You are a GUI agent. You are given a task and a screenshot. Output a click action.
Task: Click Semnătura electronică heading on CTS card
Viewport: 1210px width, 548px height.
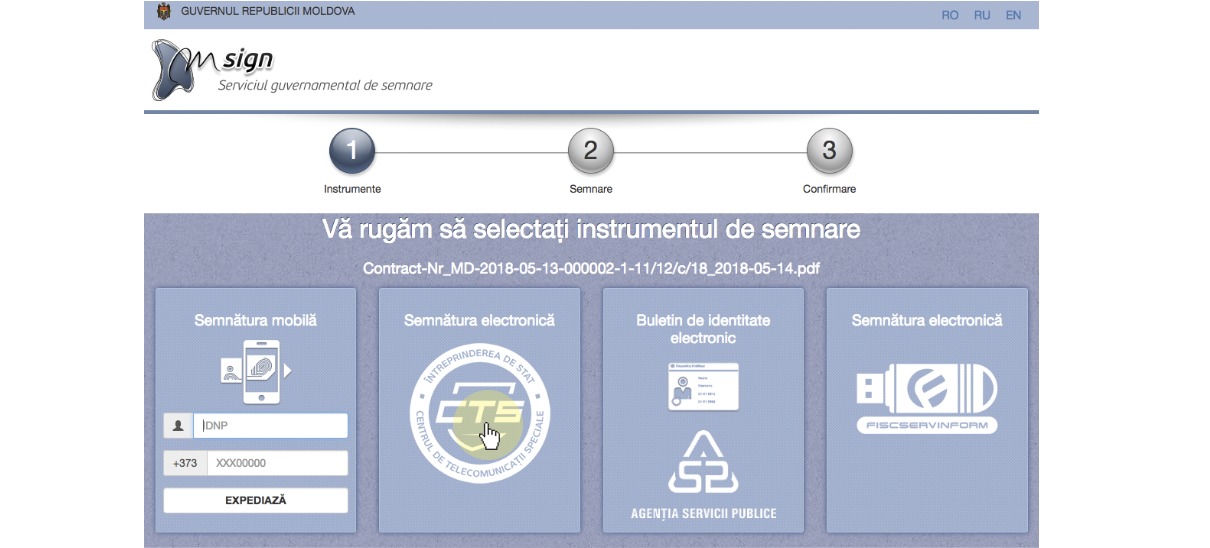pos(479,320)
